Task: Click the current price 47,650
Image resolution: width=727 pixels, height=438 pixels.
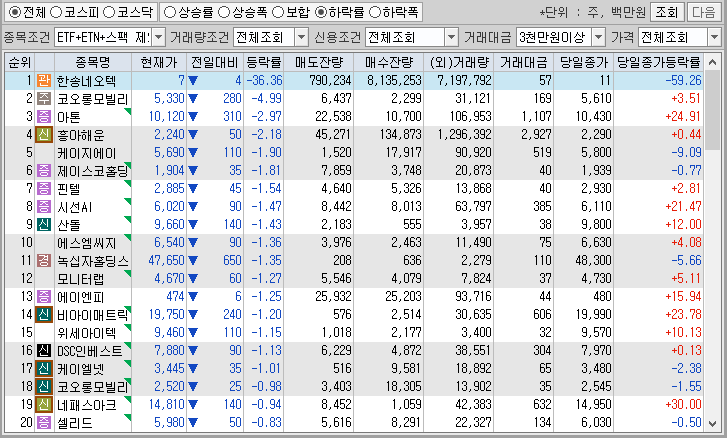Action: pos(166,260)
